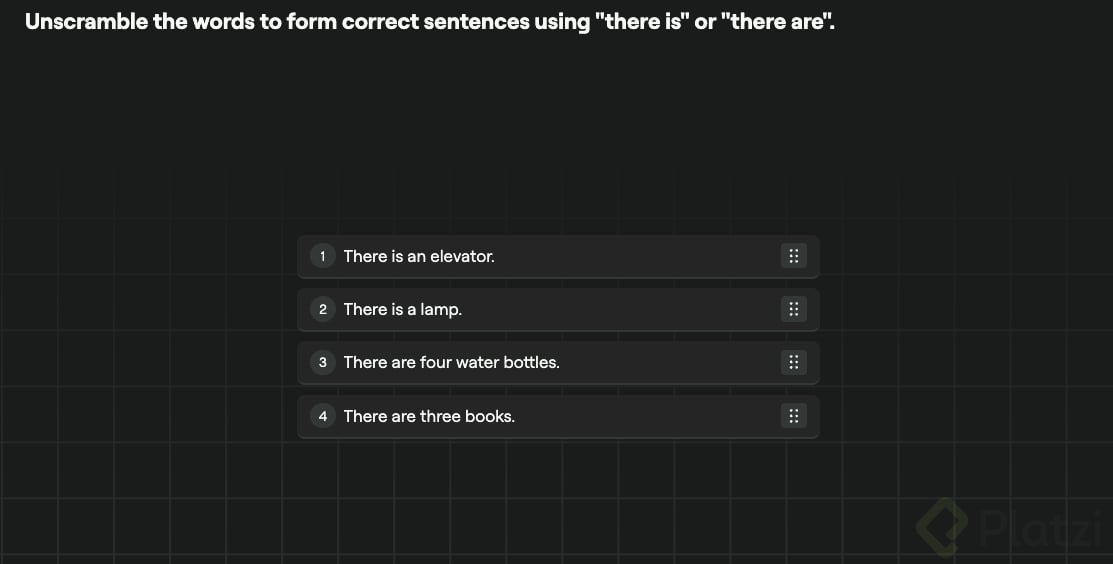Click drag handle for "There is an elevator"

pos(792,256)
